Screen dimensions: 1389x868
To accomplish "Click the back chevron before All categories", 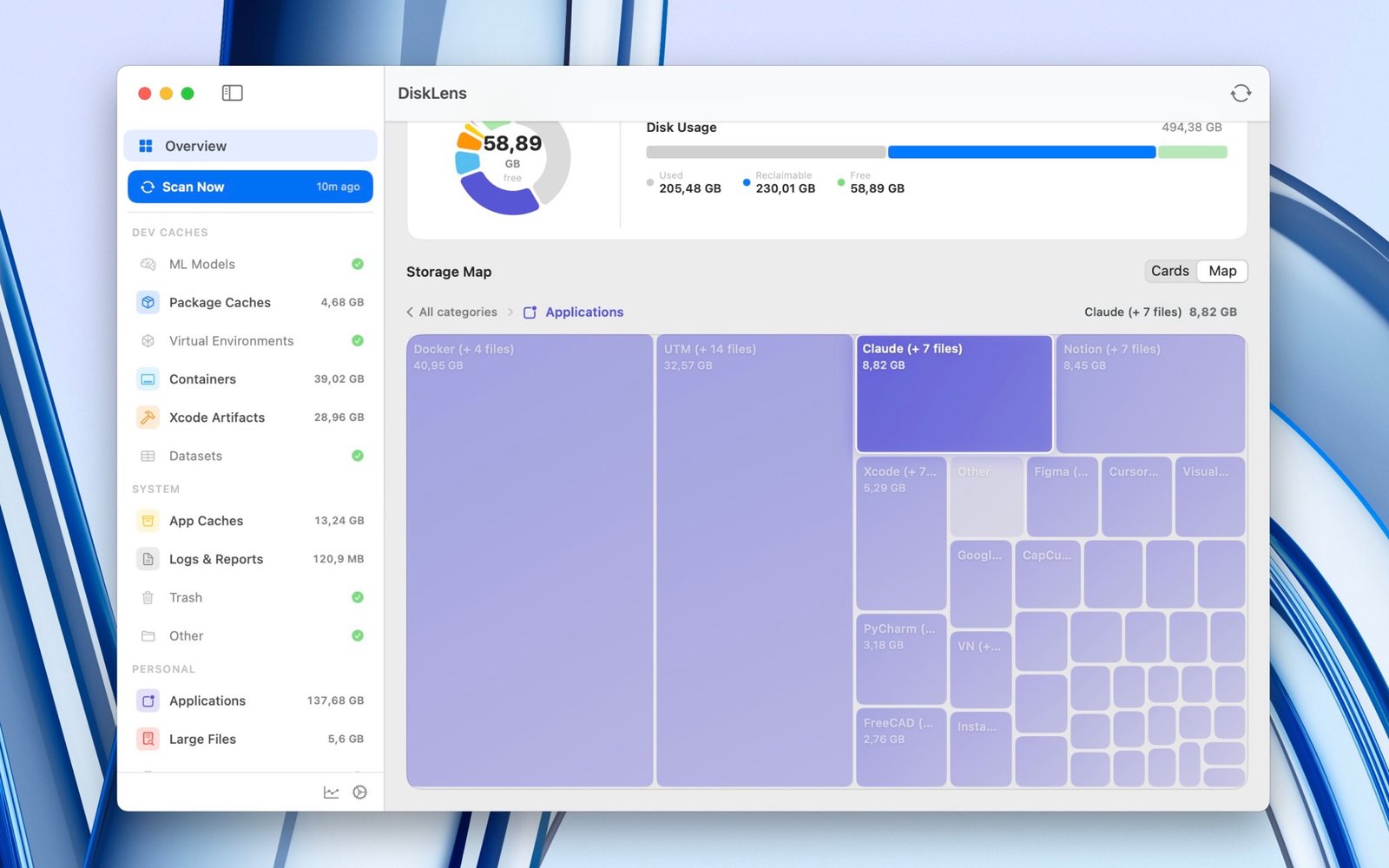I will coord(410,312).
